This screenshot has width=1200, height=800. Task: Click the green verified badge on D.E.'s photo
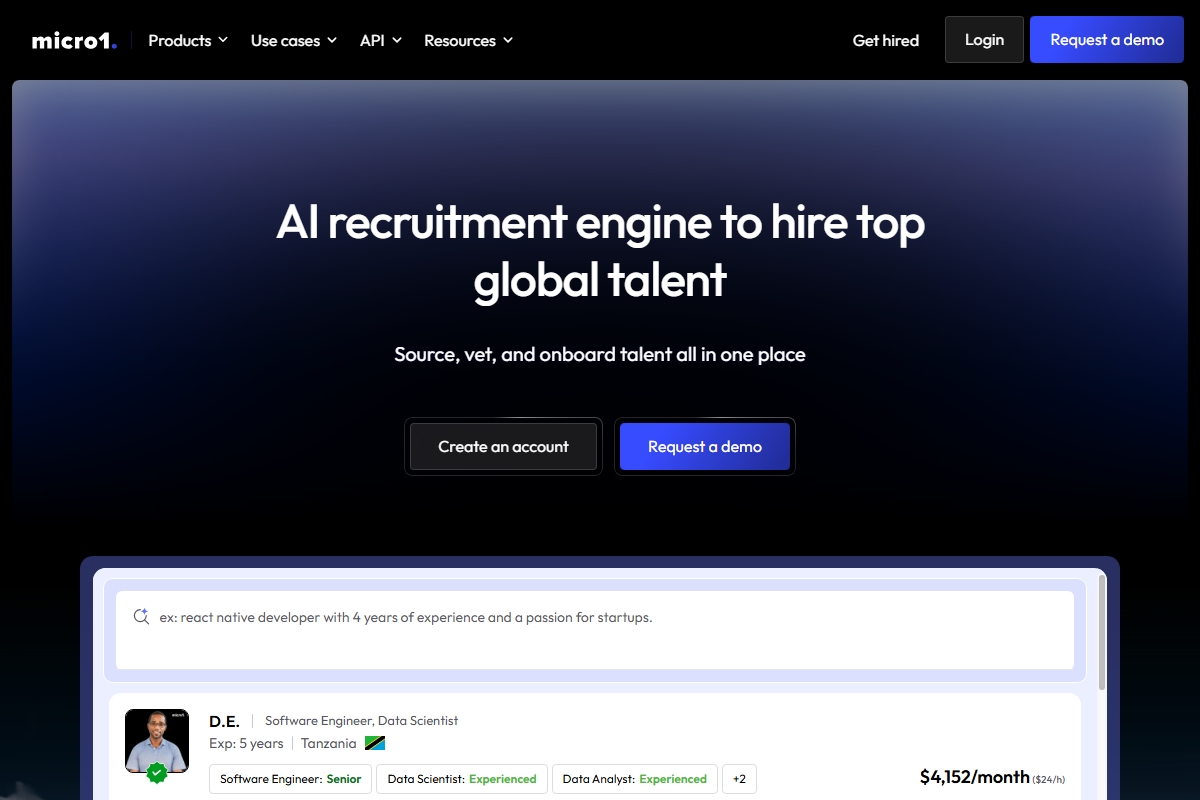(156, 772)
